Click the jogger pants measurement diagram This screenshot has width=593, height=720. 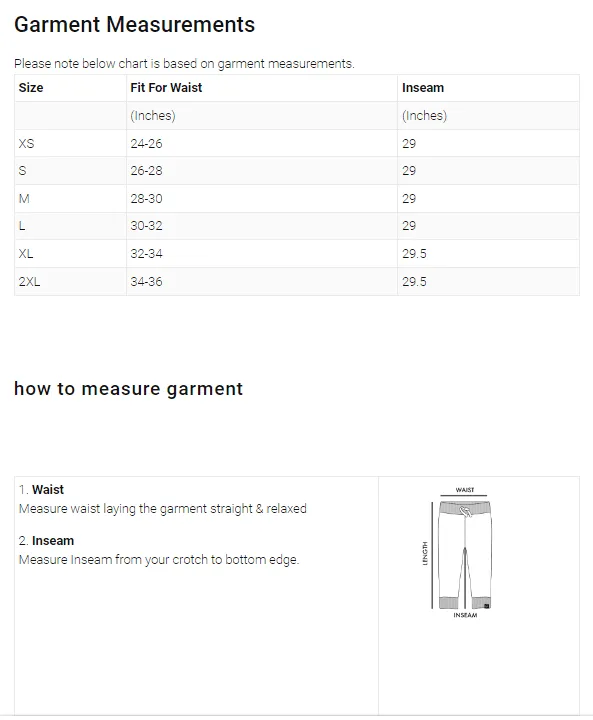(461, 553)
